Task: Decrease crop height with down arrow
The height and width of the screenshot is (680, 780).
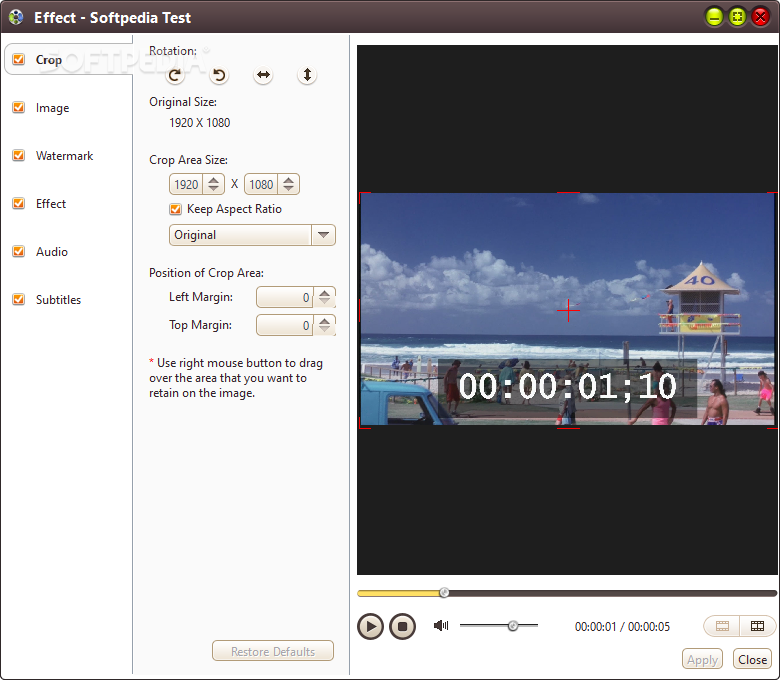Action: coord(289,189)
